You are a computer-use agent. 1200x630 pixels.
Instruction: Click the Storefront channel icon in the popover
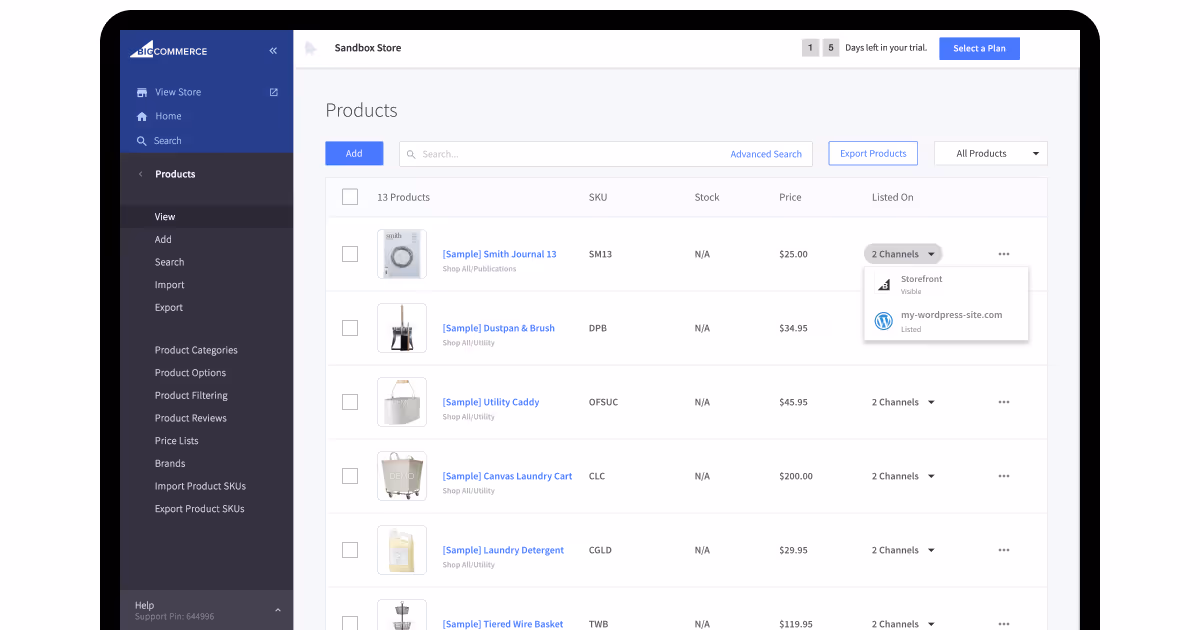(884, 284)
